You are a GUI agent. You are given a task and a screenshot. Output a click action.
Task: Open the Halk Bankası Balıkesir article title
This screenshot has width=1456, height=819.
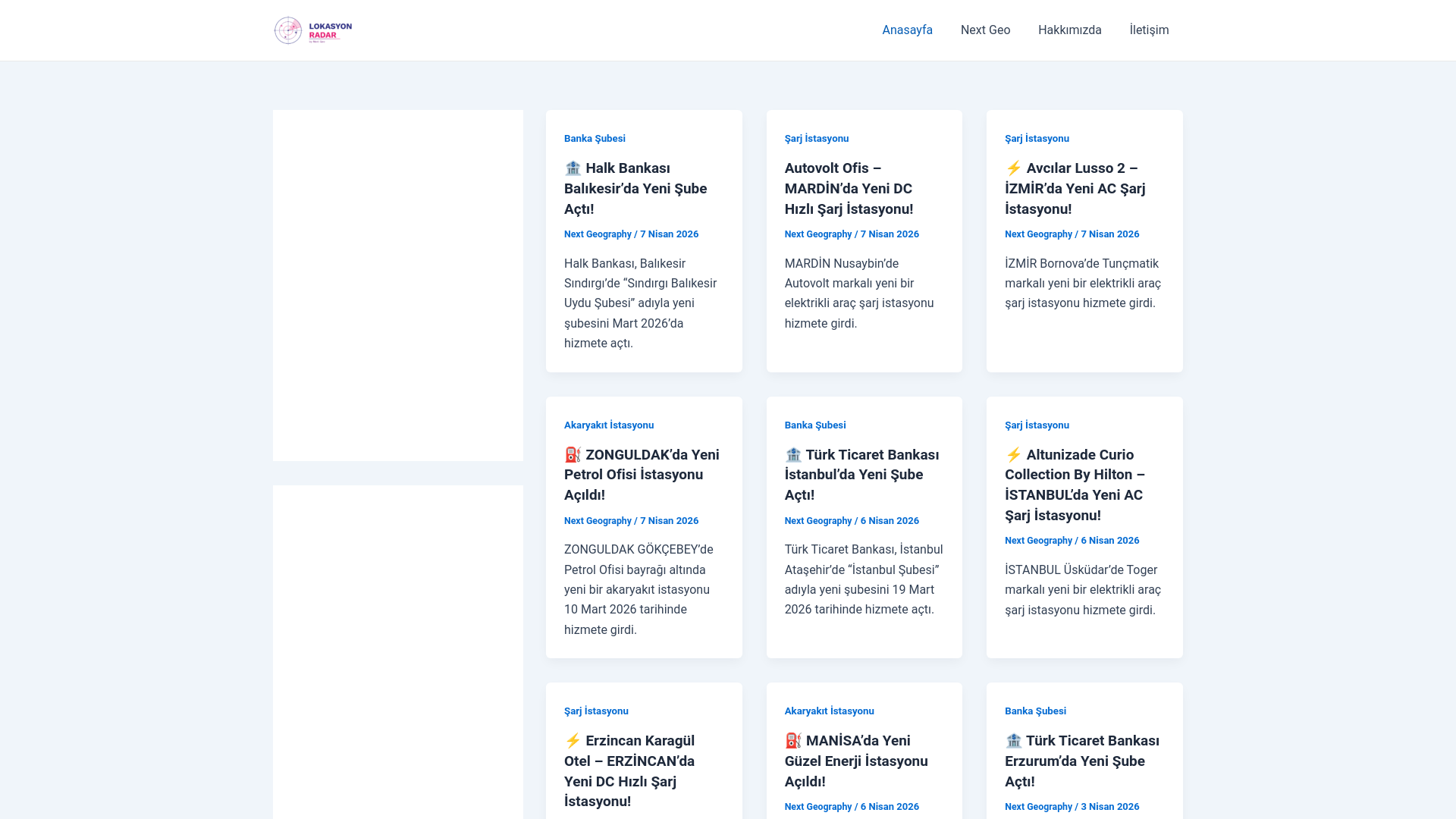click(635, 189)
